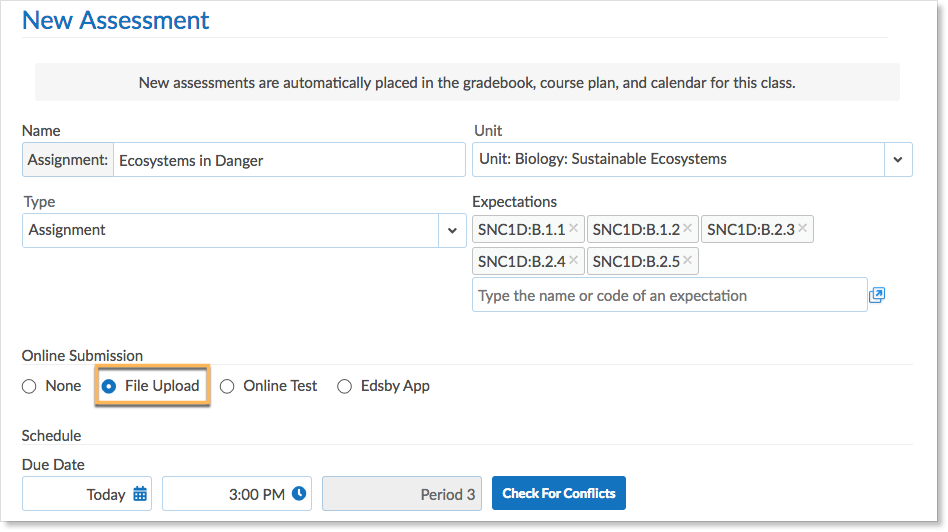Remove the SNC1D:B.2.5 expectation tag
This screenshot has width=948, height=532.
click(x=687, y=261)
